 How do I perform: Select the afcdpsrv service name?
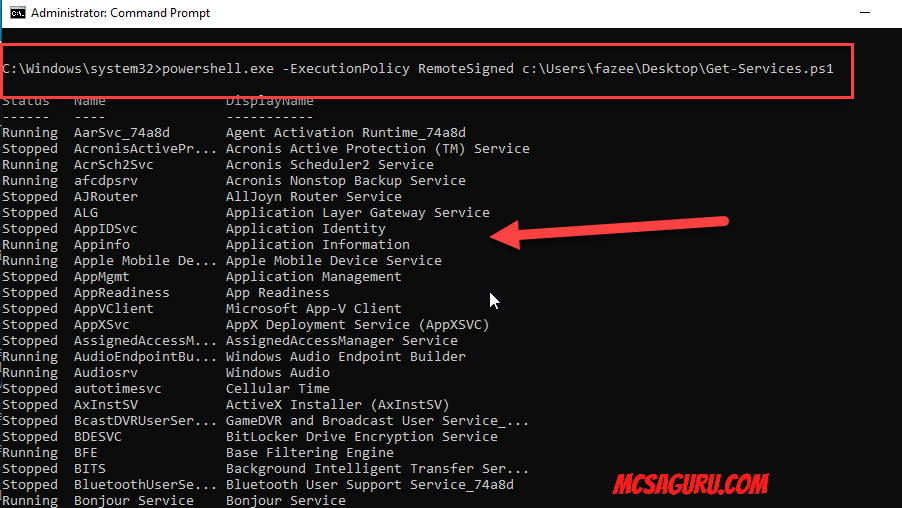[x=106, y=181]
